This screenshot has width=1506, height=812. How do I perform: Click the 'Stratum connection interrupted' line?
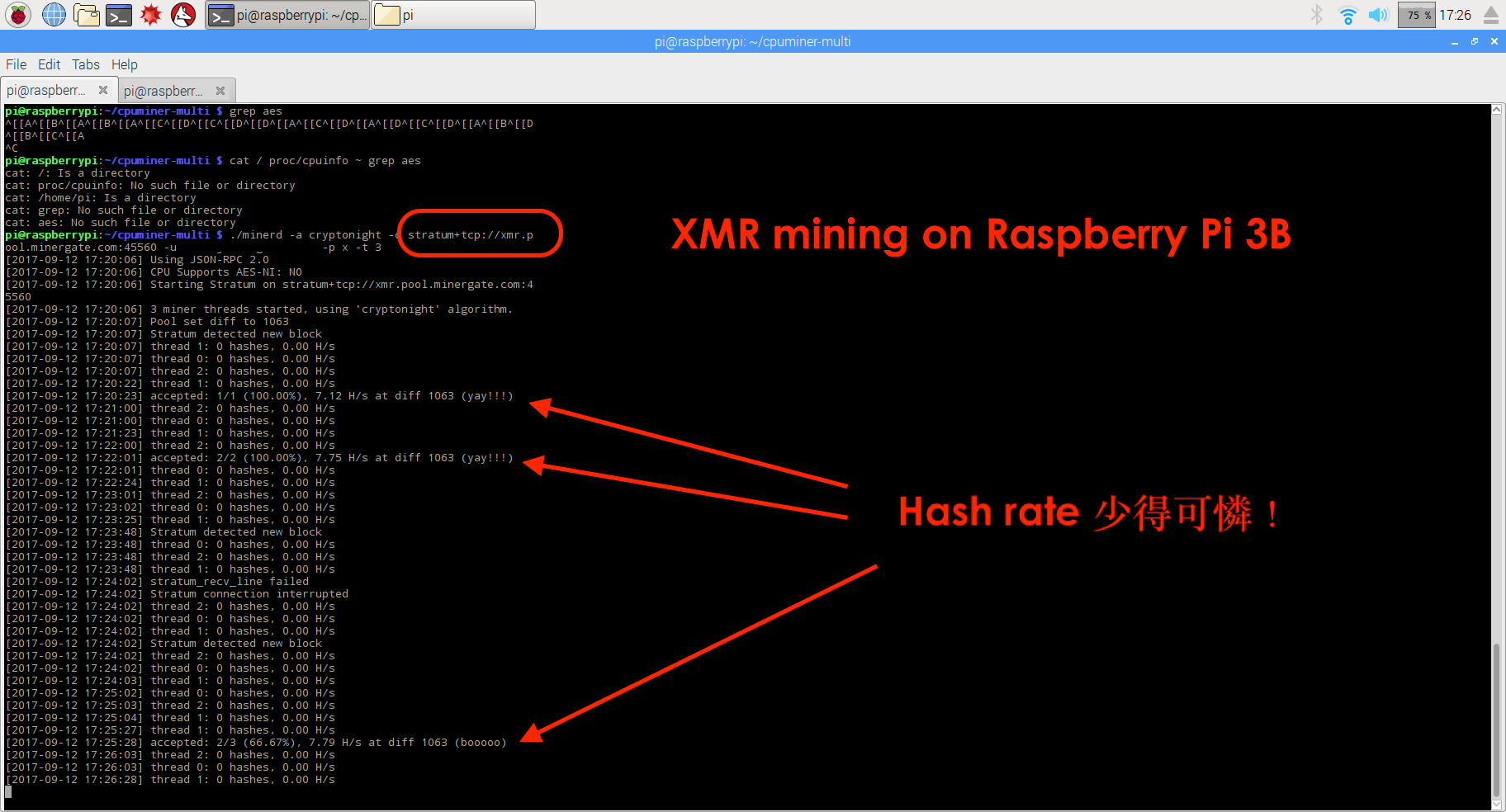click(x=177, y=594)
